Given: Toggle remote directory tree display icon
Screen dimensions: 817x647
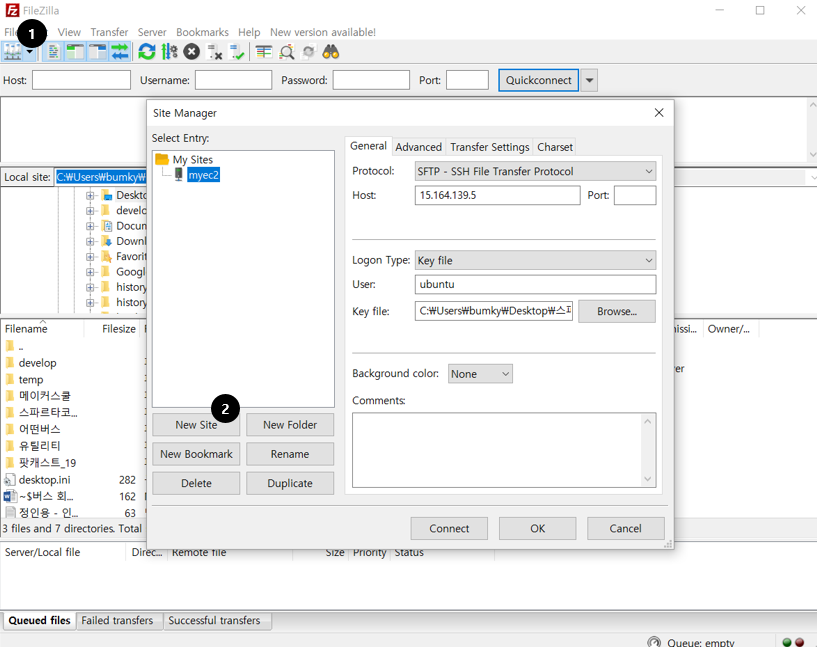Looking at the screenshot, I should tap(97, 52).
